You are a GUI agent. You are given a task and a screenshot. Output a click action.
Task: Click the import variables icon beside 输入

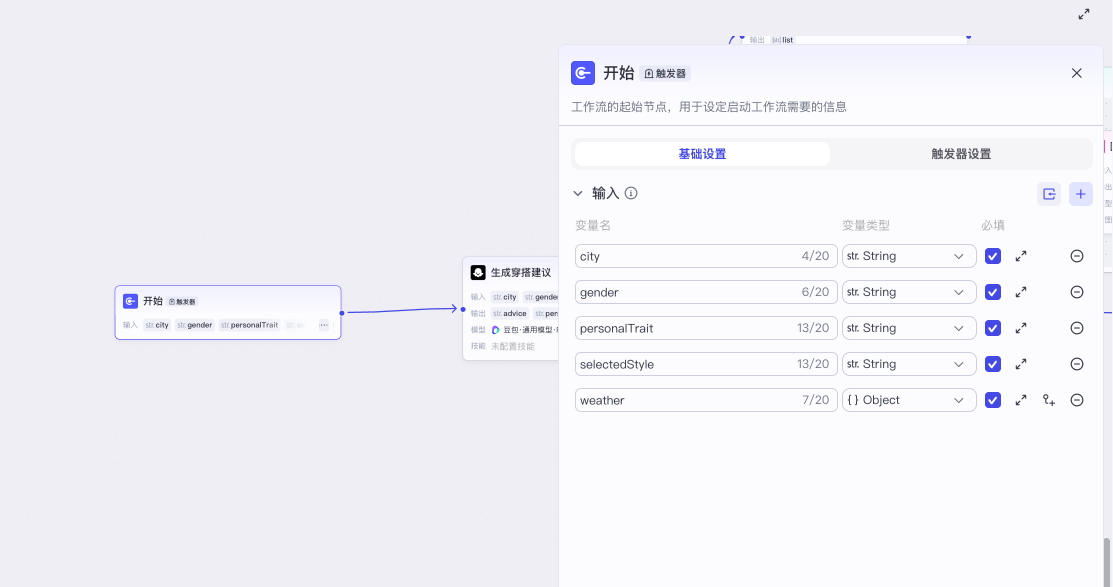pyautogui.click(x=1049, y=194)
